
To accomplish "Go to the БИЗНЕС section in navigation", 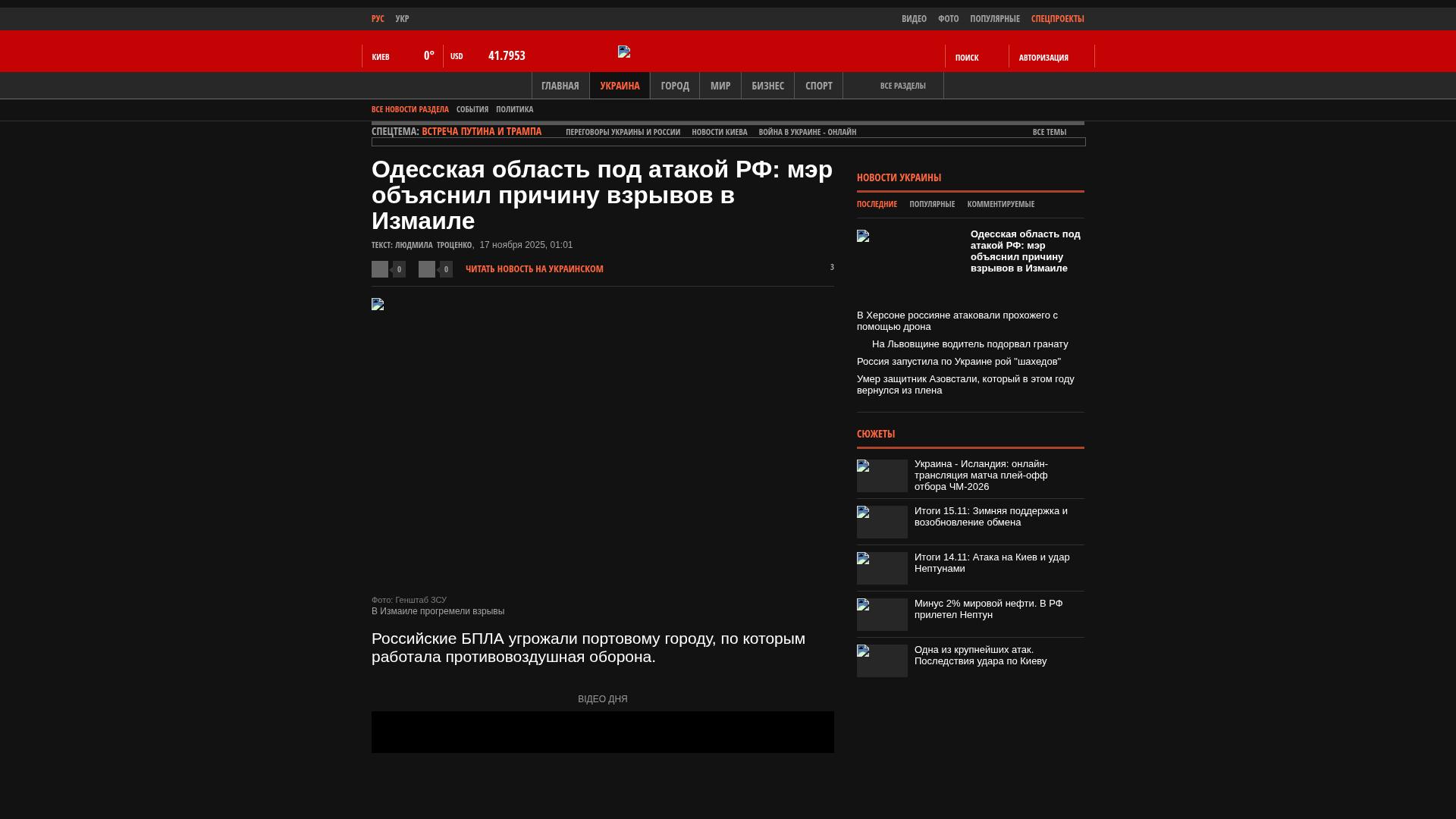I will click(767, 86).
